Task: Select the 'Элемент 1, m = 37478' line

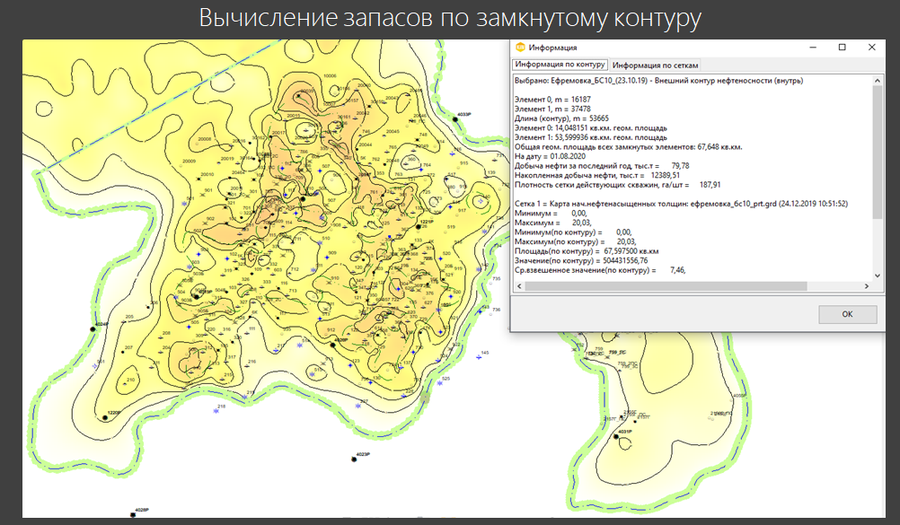Action: 553,109
